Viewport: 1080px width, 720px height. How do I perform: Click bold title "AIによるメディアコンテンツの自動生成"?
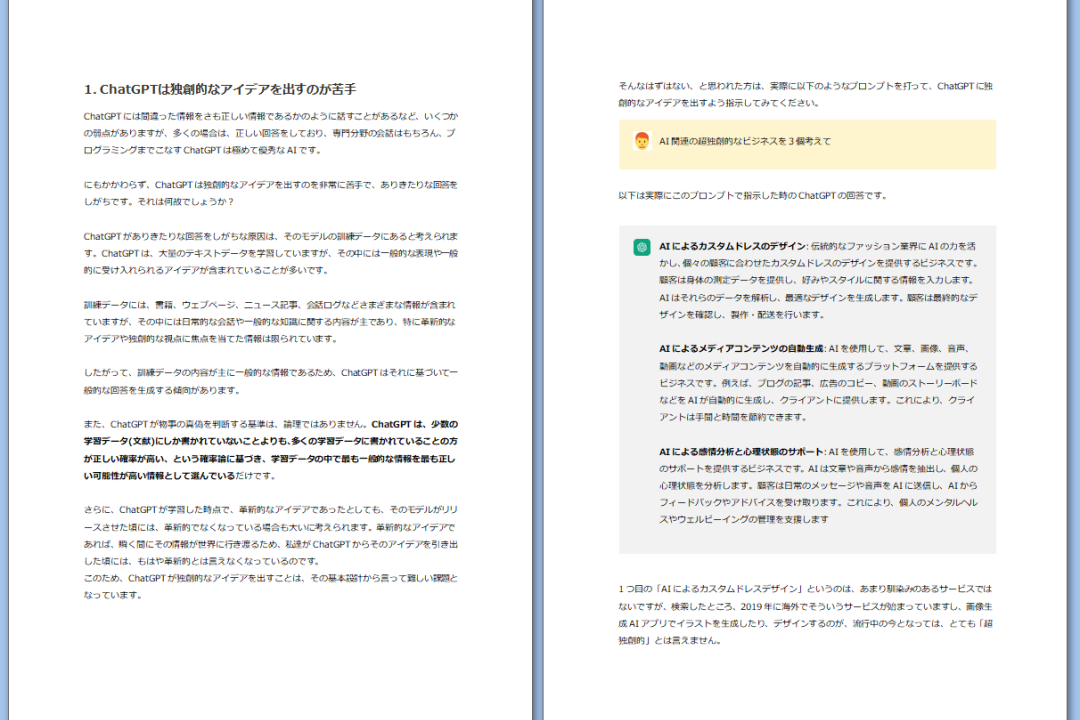(x=741, y=349)
